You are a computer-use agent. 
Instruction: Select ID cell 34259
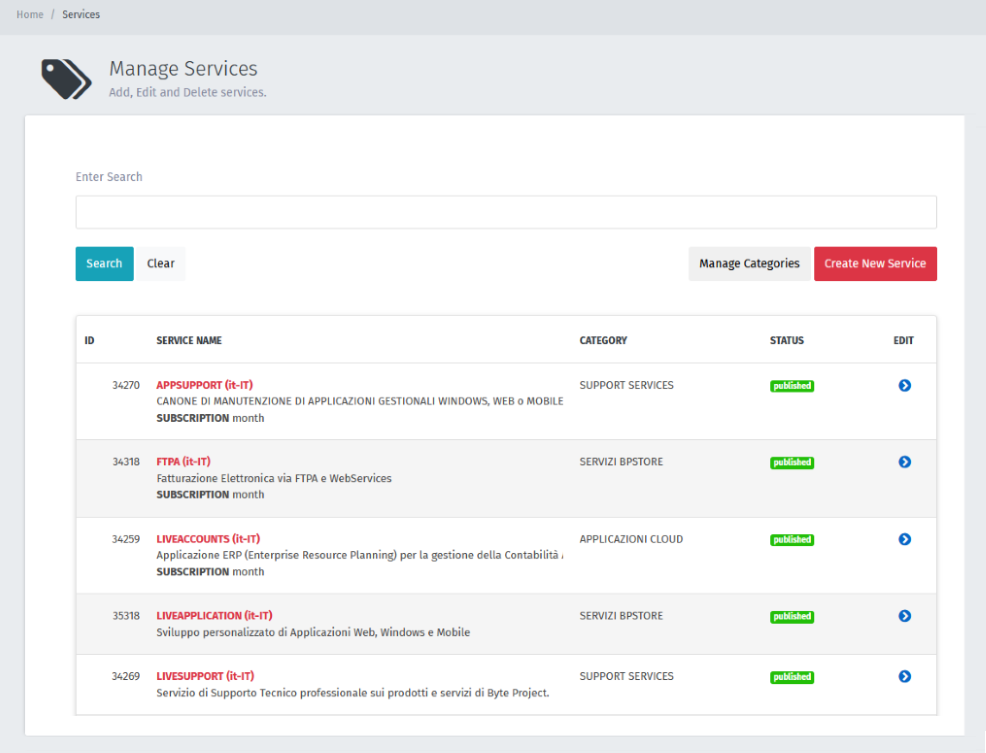click(x=126, y=539)
